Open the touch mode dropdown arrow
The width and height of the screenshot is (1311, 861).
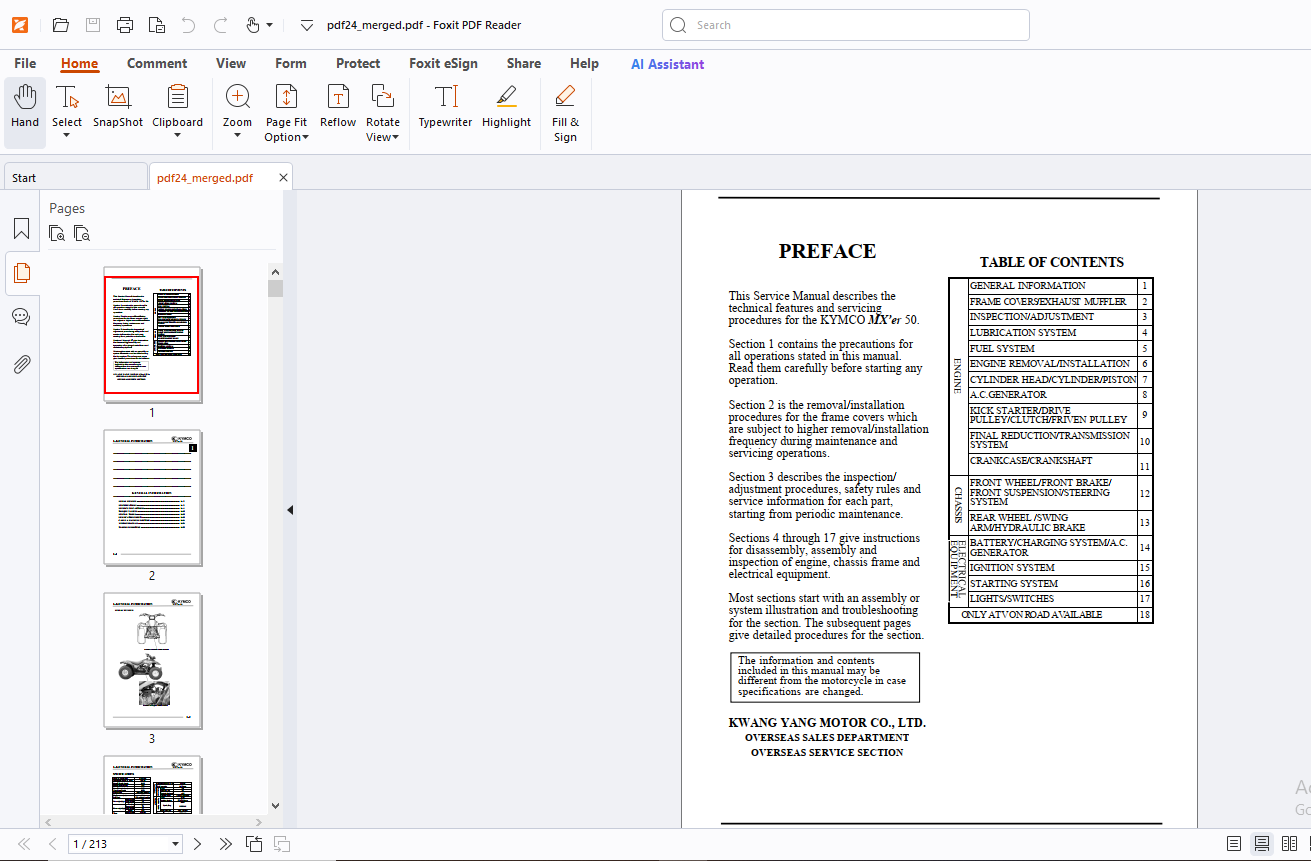tap(269, 26)
